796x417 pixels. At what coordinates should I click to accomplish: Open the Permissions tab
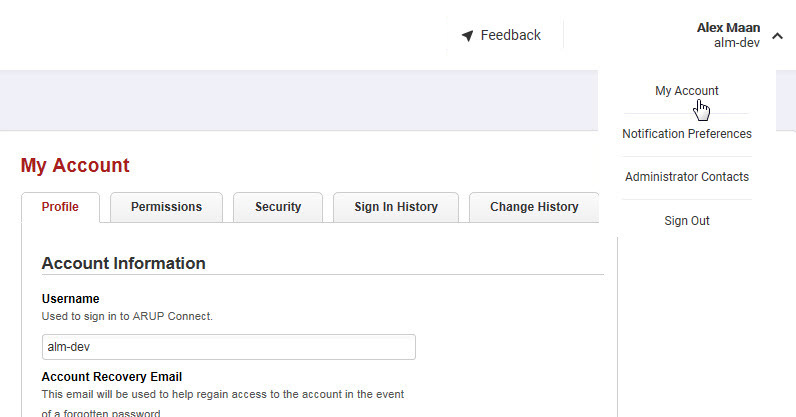click(x=166, y=207)
